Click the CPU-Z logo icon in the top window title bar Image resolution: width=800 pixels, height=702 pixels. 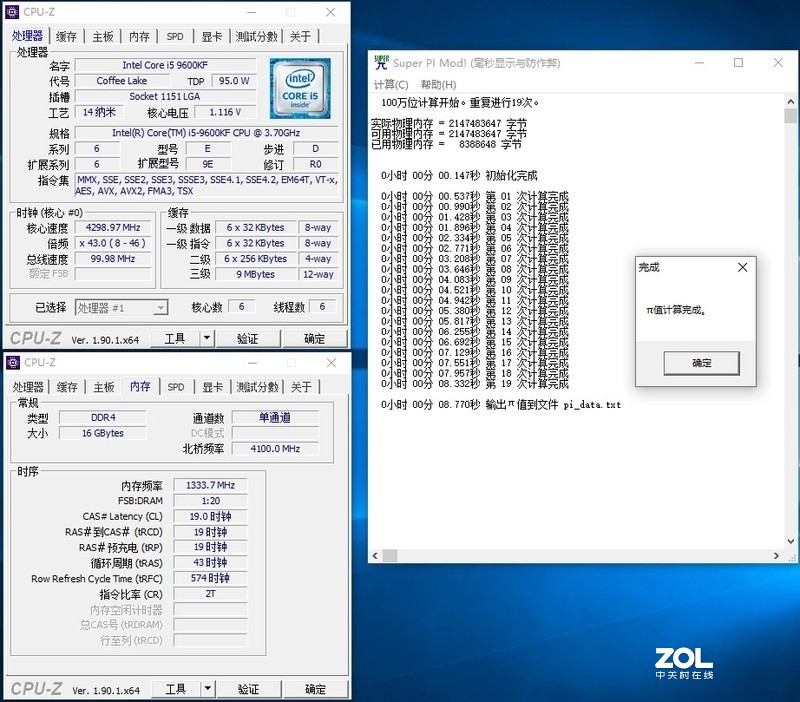[x=11, y=12]
